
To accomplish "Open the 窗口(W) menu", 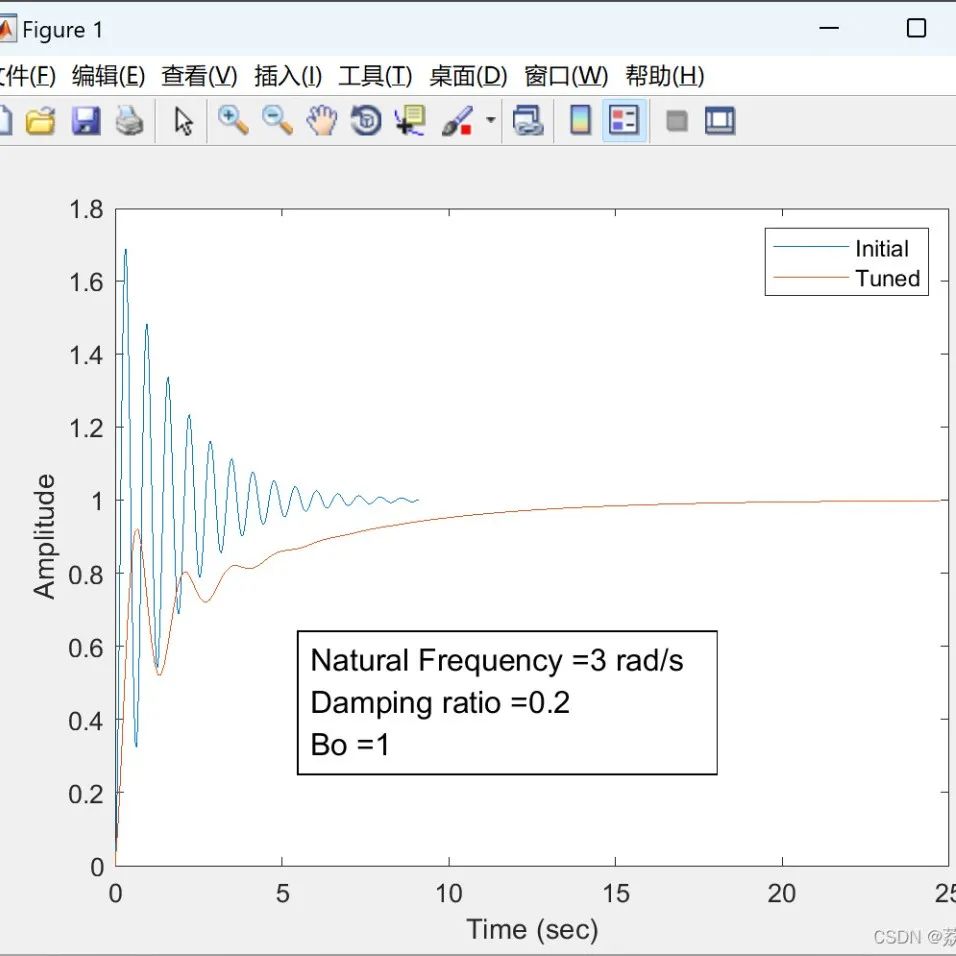I will pos(566,76).
